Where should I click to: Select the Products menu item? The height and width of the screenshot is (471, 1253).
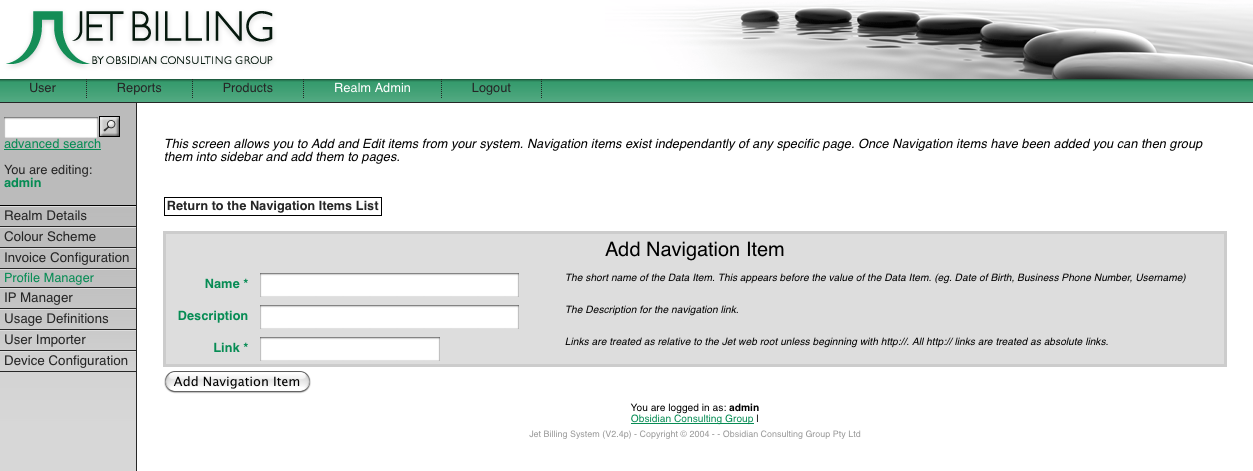point(248,88)
